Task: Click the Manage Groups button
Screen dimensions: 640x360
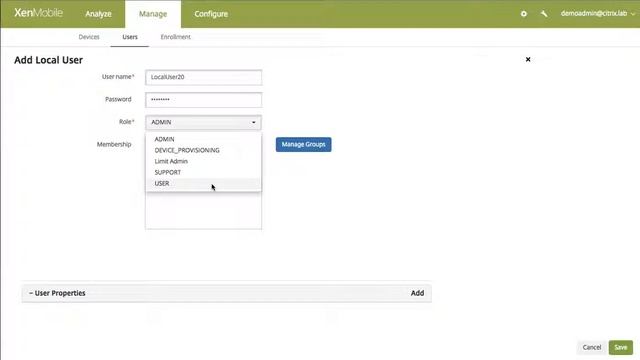Action: coord(304,144)
